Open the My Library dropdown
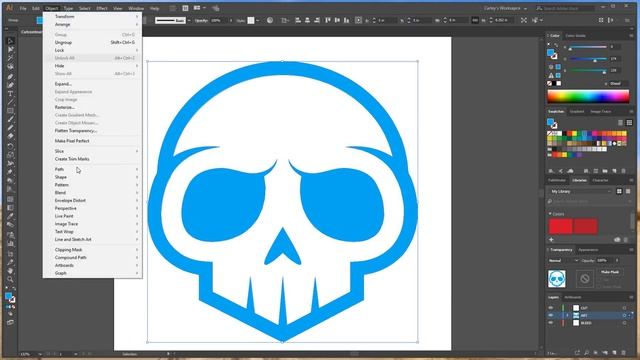Image resolution: width=640 pixels, height=360 pixels. [x=580, y=191]
